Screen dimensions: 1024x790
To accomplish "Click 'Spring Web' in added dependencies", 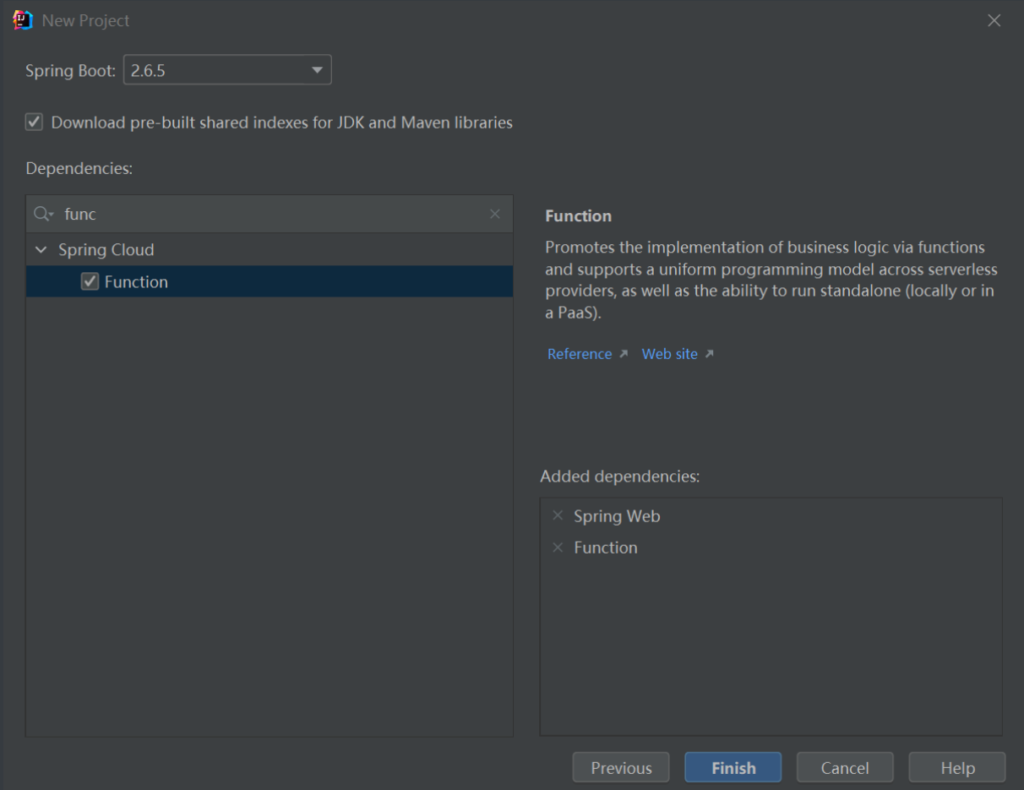I will (617, 516).
